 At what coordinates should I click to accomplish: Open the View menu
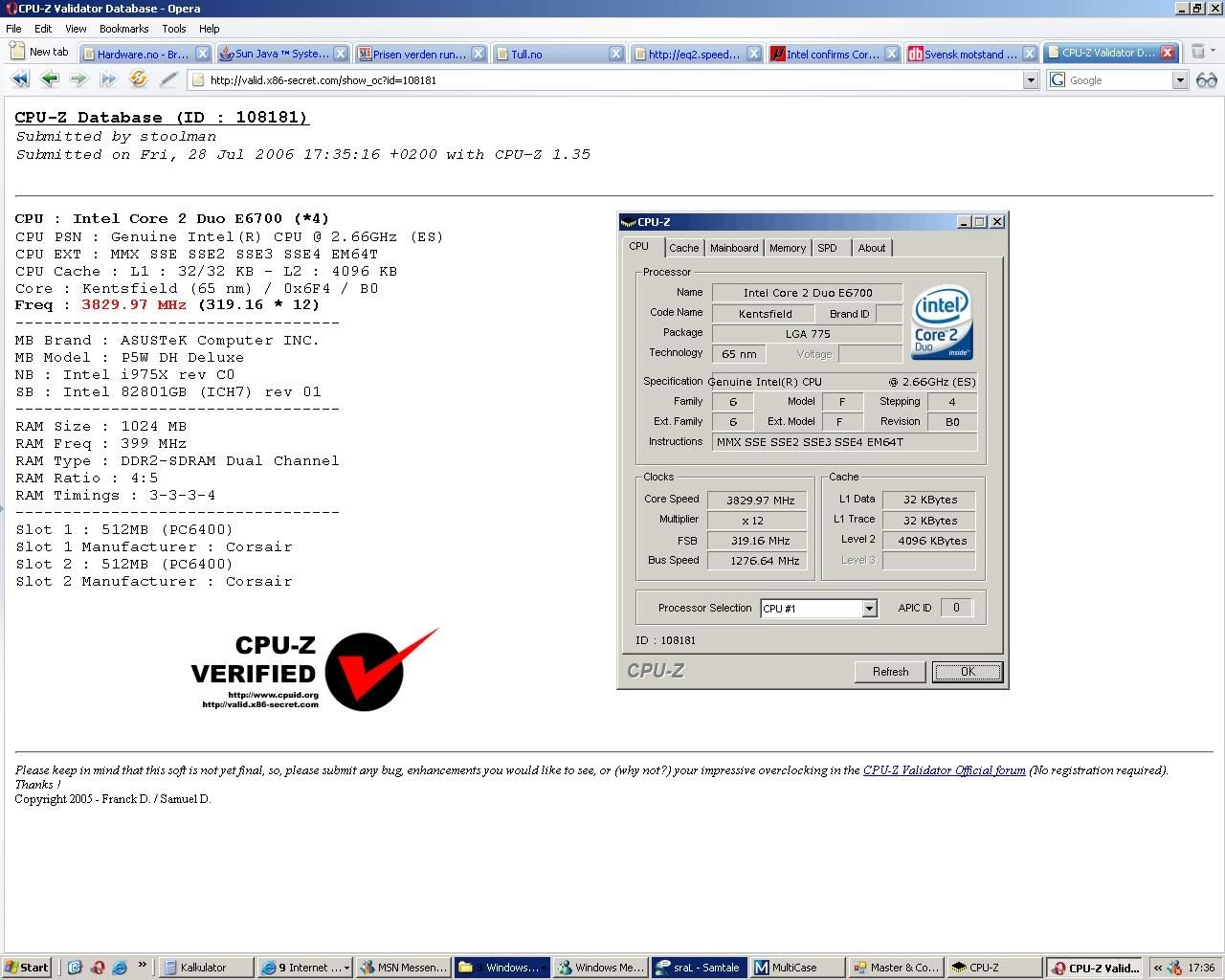click(76, 29)
